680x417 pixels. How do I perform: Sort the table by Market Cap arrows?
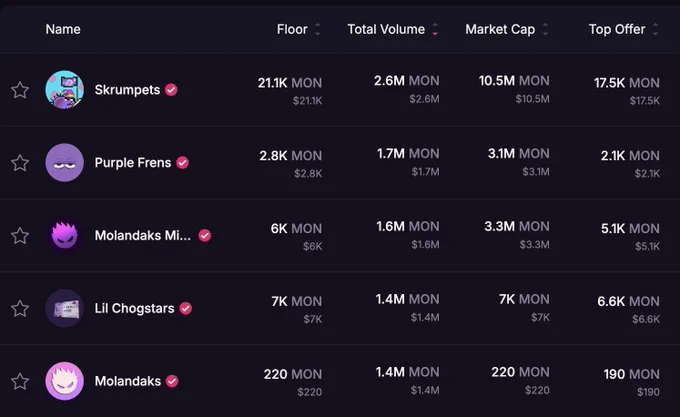coord(545,29)
